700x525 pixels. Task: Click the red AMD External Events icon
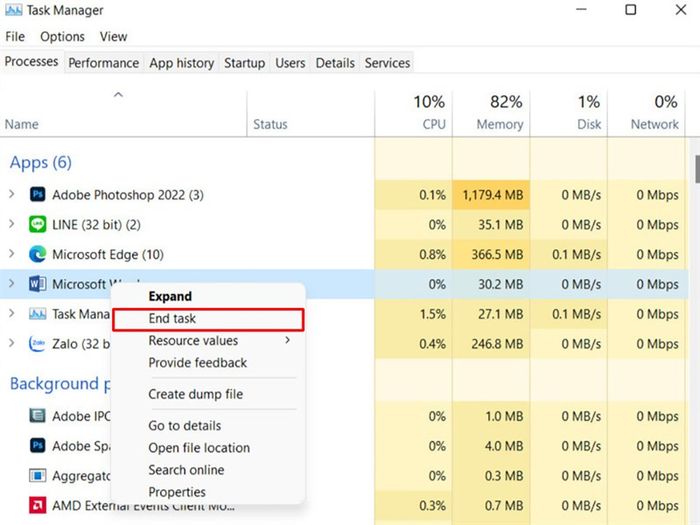pyautogui.click(x=38, y=505)
